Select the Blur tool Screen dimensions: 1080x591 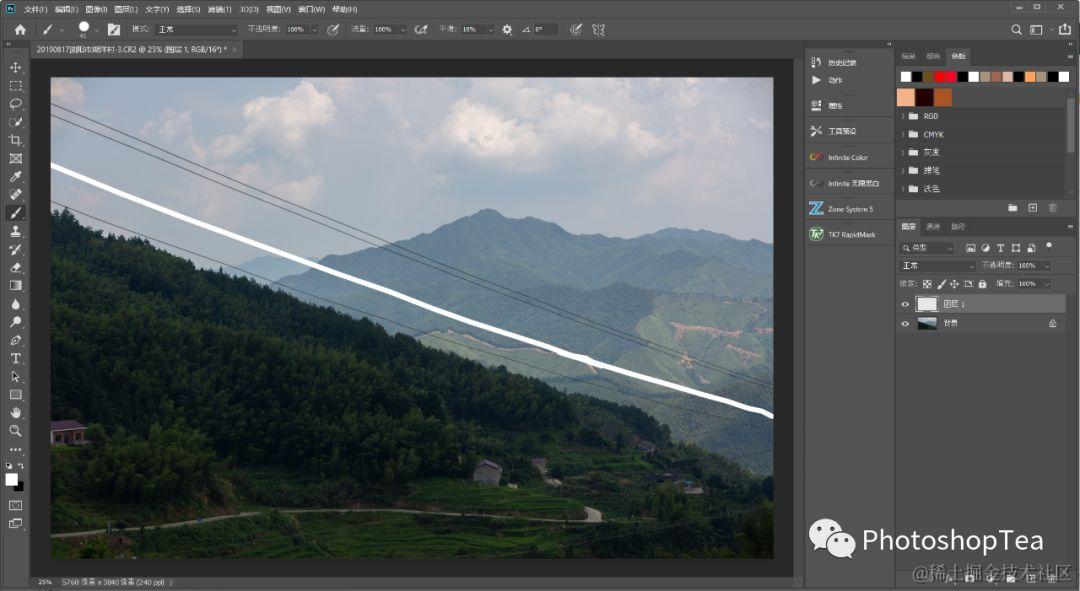pyautogui.click(x=15, y=304)
